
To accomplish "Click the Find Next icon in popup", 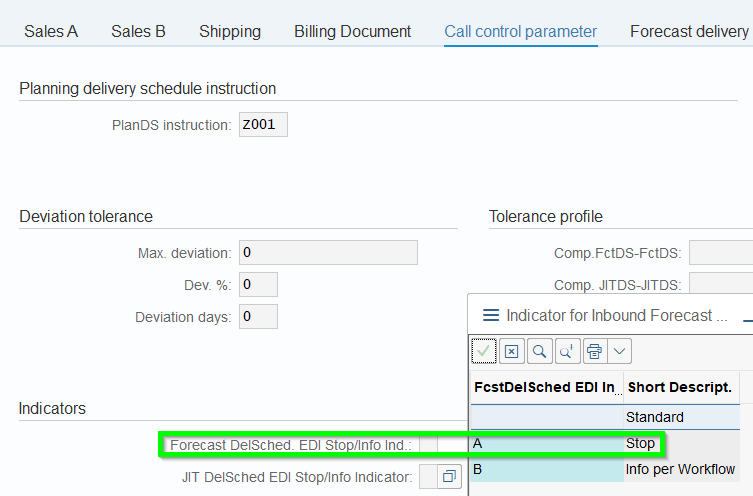I will click(x=566, y=351).
